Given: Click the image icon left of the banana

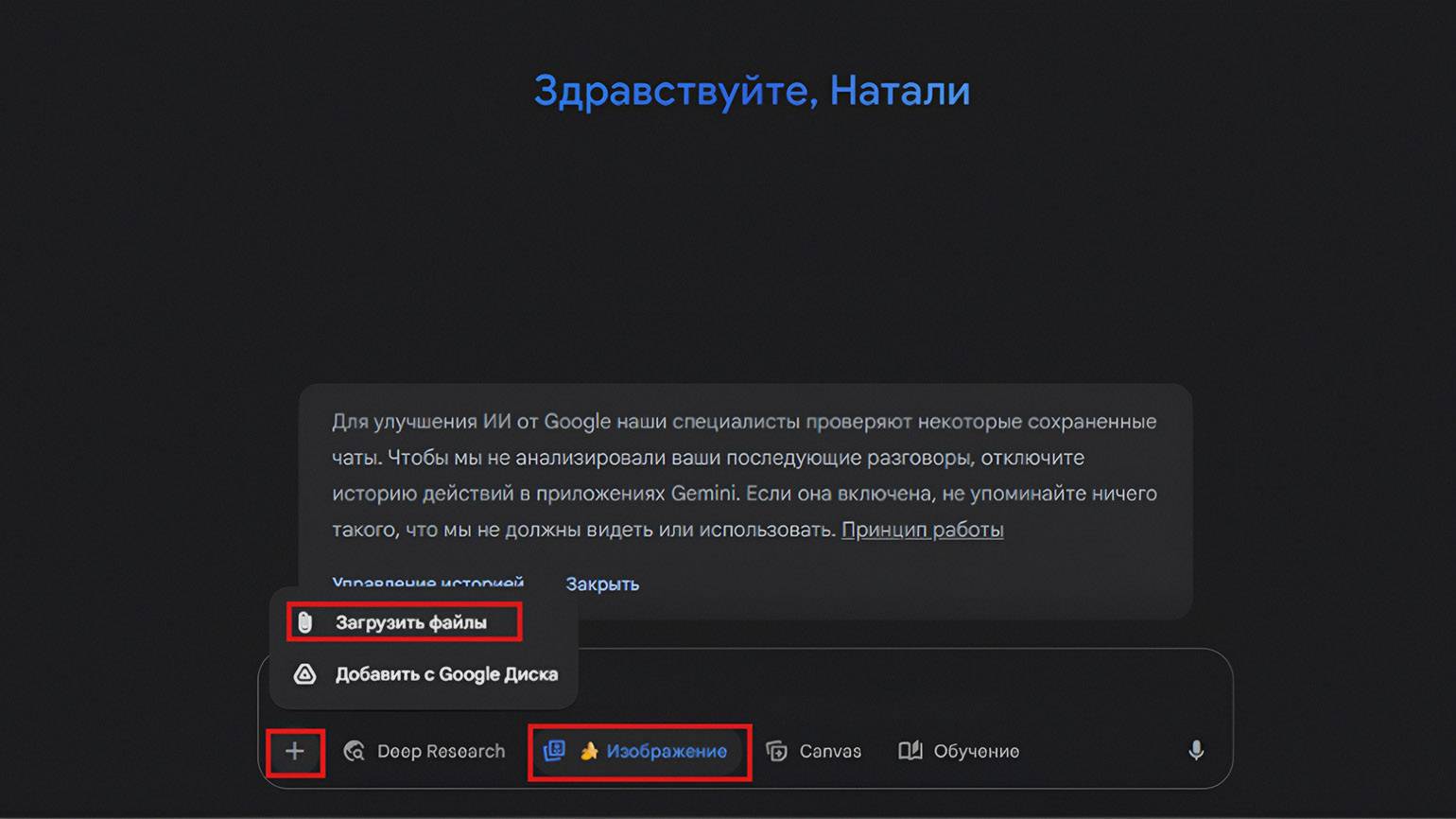Looking at the screenshot, I should click(554, 751).
